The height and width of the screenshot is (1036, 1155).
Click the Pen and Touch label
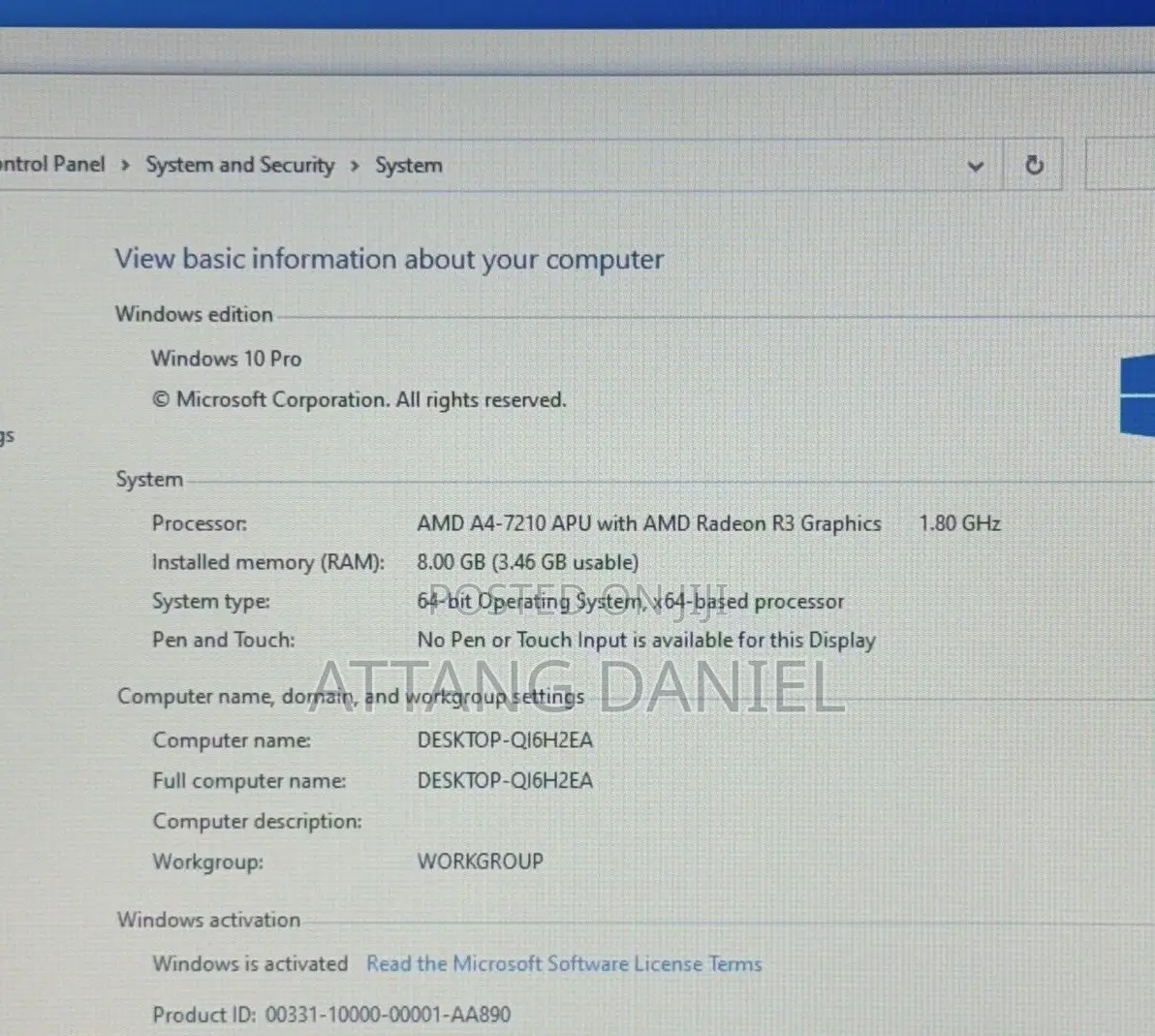(x=223, y=640)
